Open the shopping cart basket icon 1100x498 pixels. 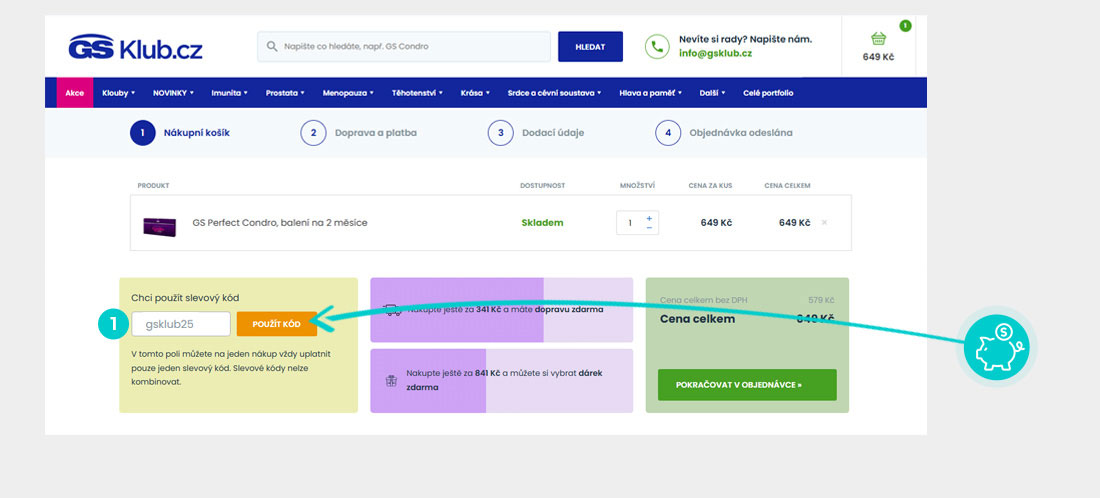point(878,39)
